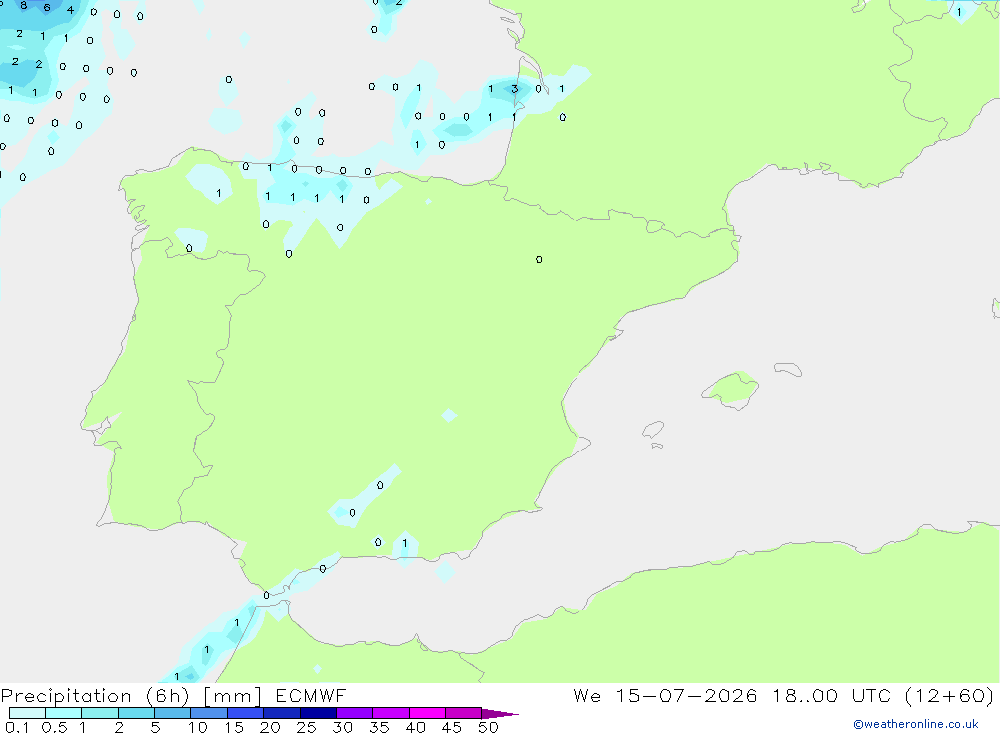Click the Mallorca island on the map

tap(731, 389)
